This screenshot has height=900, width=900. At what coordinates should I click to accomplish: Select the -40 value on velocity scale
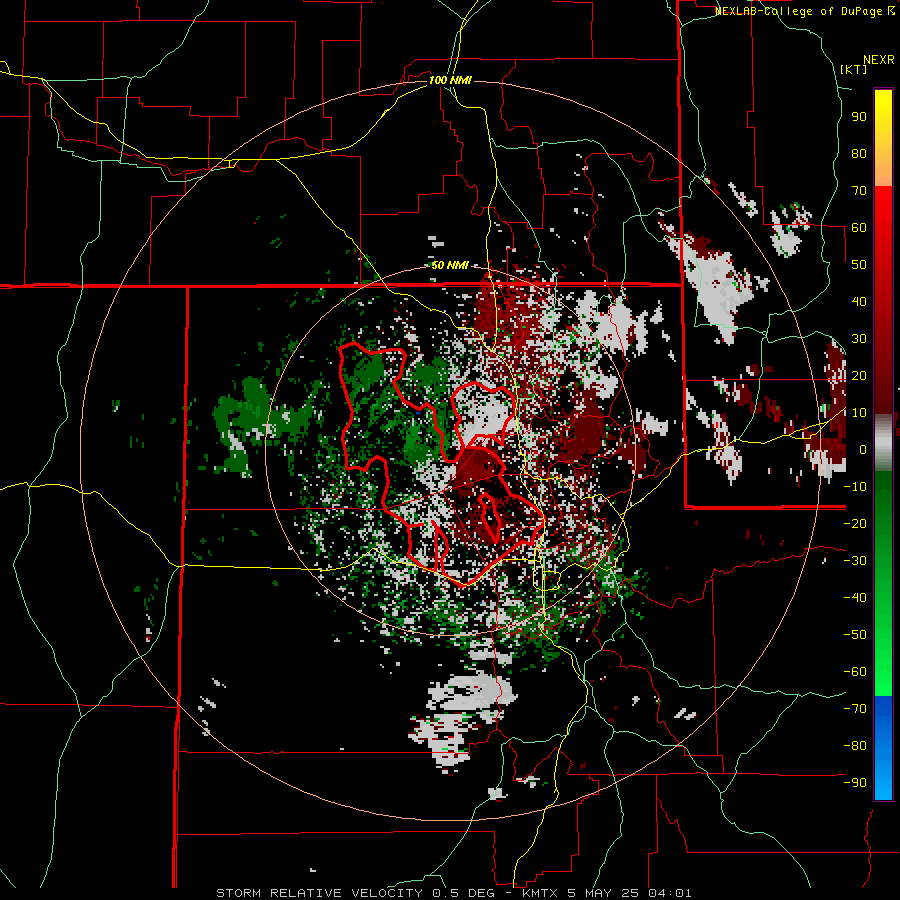(x=855, y=598)
